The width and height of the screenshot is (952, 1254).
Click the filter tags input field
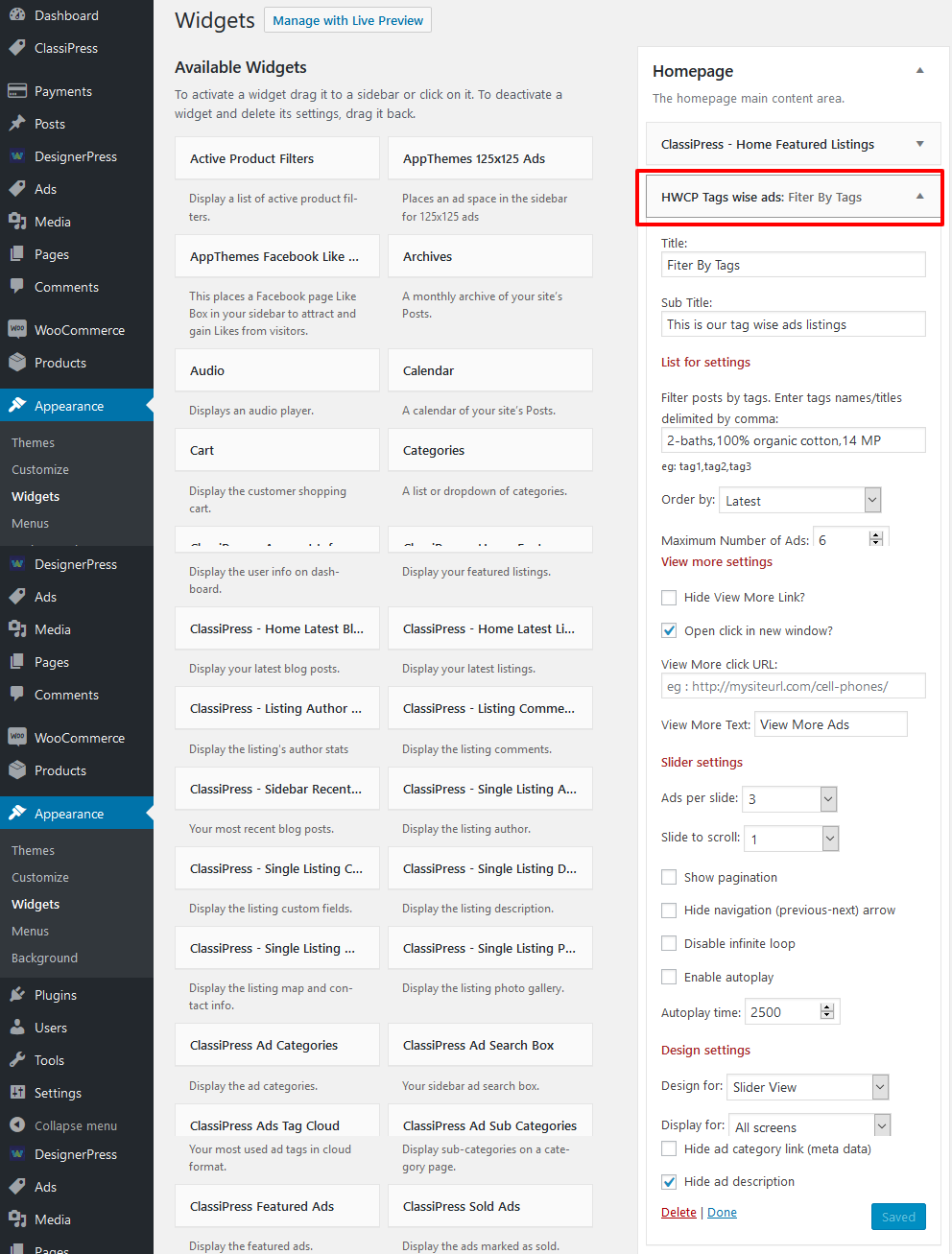(x=794, y=440)
